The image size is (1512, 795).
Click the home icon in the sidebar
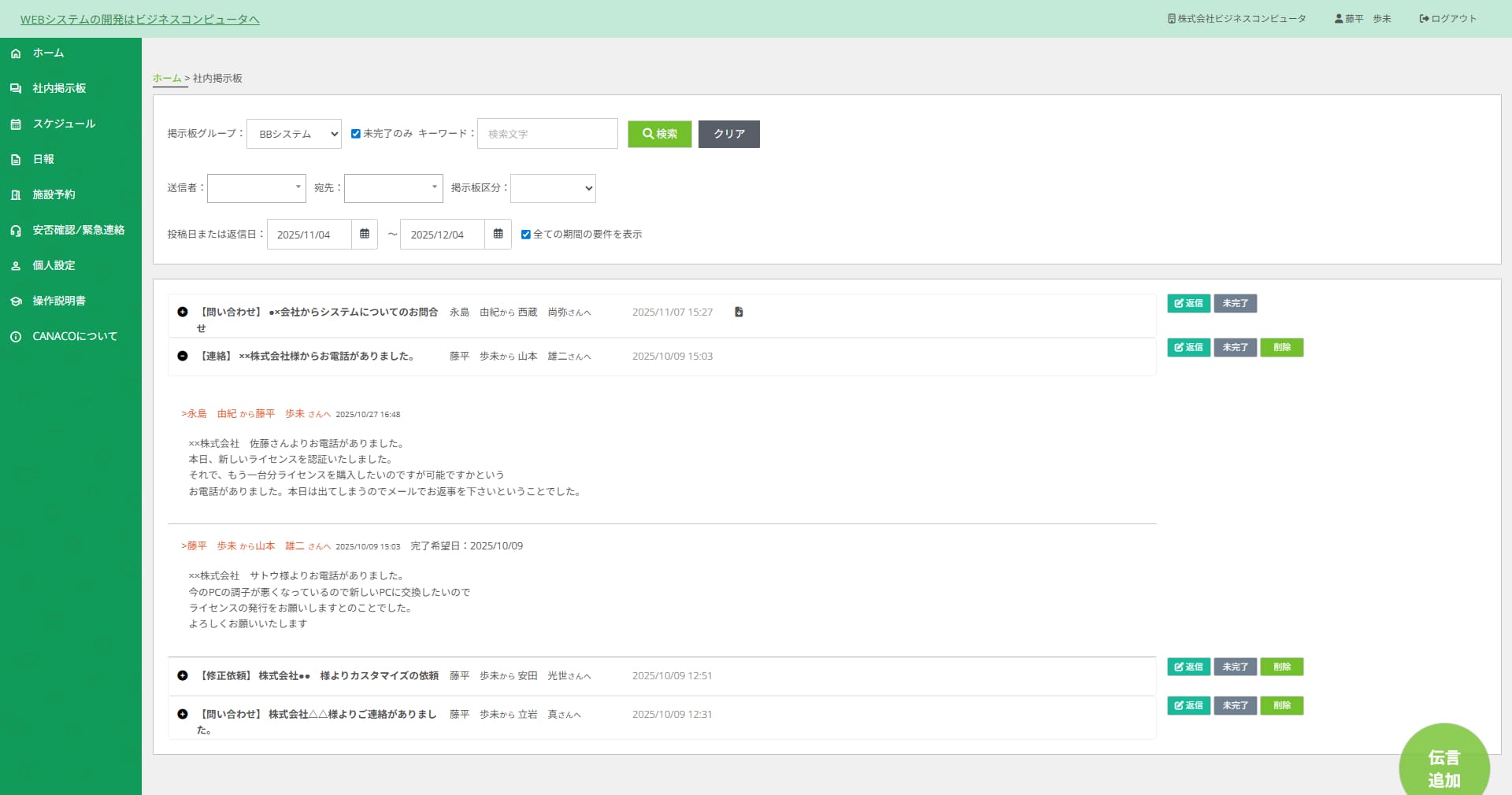coord(16,54)
